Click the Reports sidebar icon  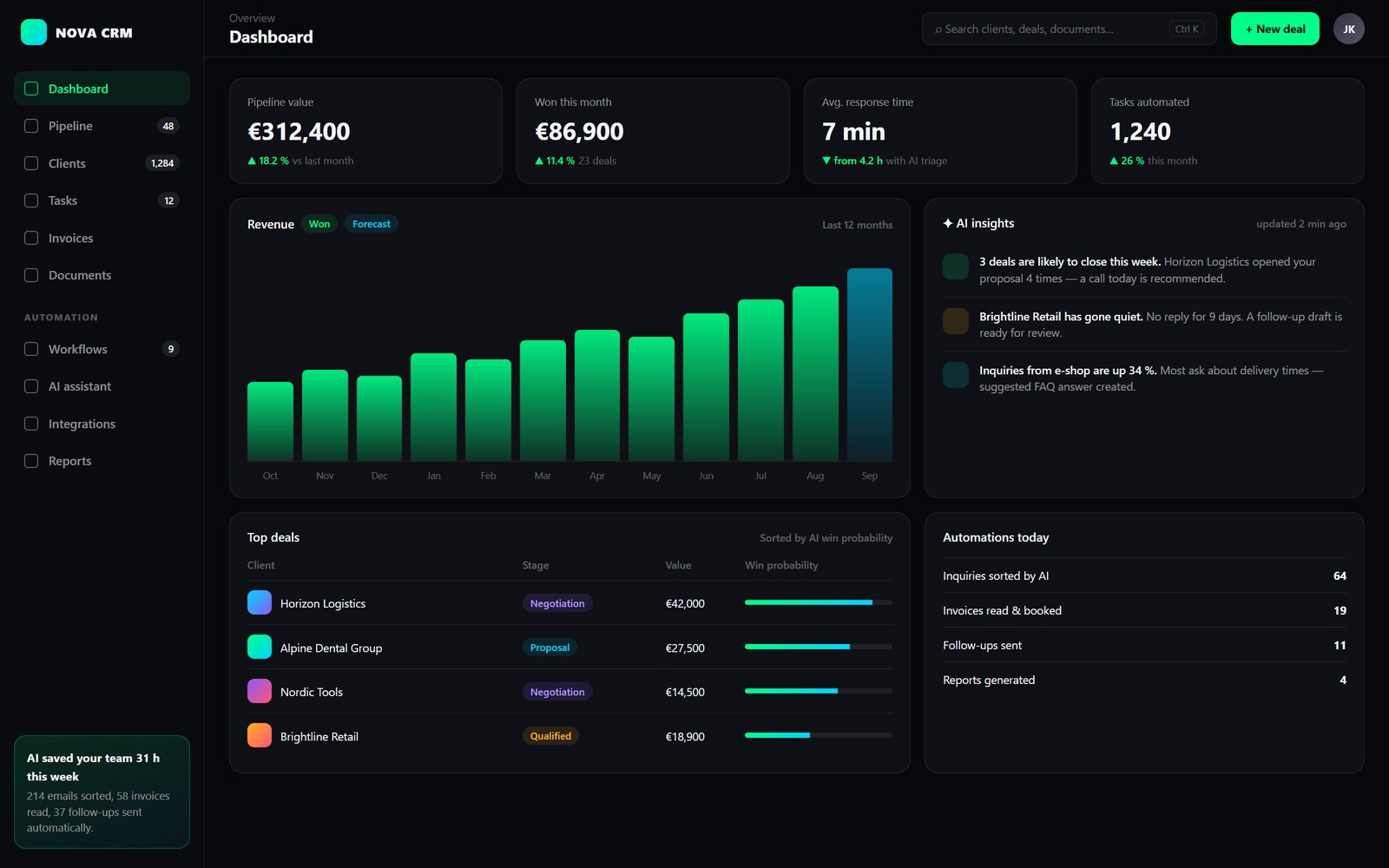click(31, 461)
